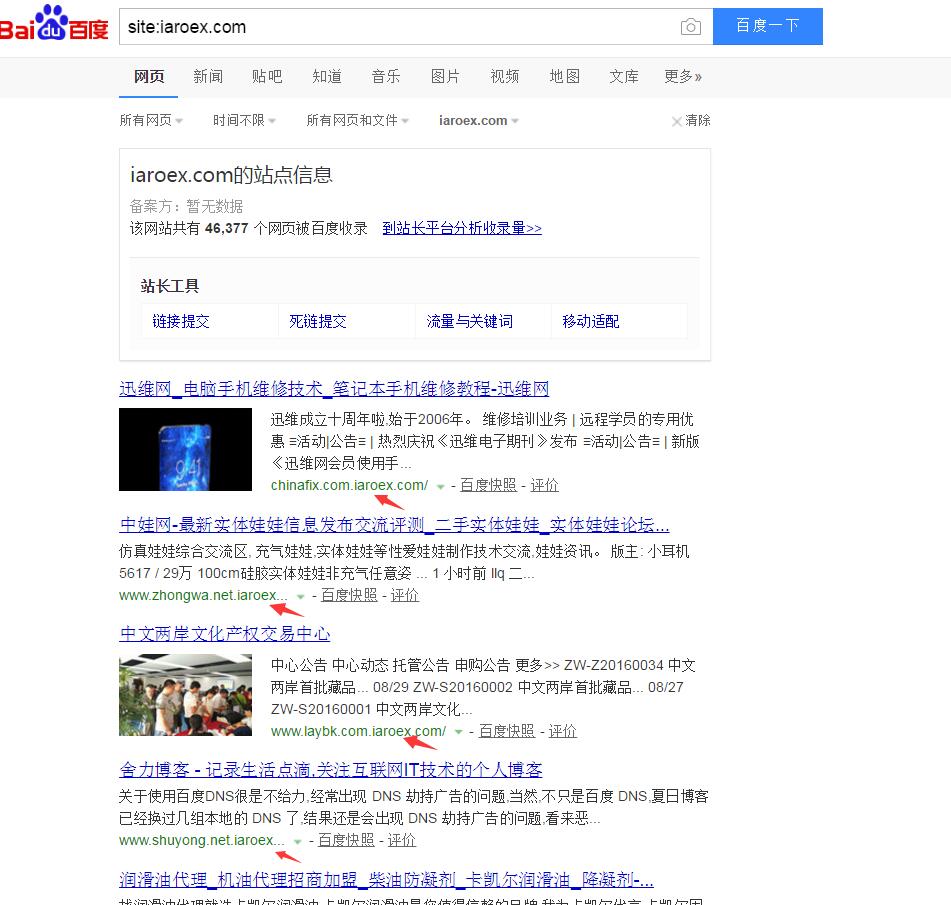The width and height of the screenshot is (951, 905).
Task: Expand the 所有网页和文件 file type dropdown
Action: coord(357,121)
